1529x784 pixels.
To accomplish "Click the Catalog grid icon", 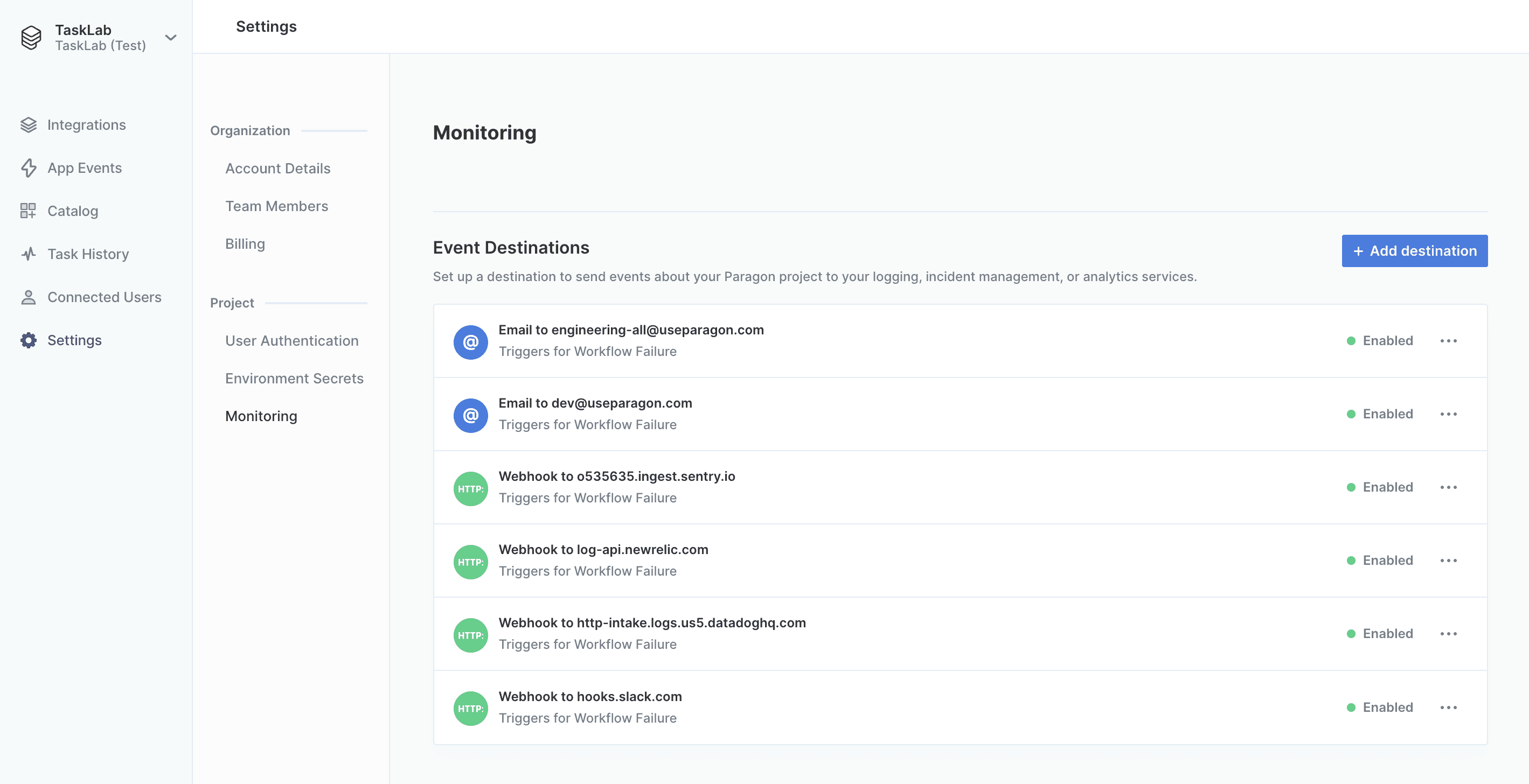I will point(28,211).
